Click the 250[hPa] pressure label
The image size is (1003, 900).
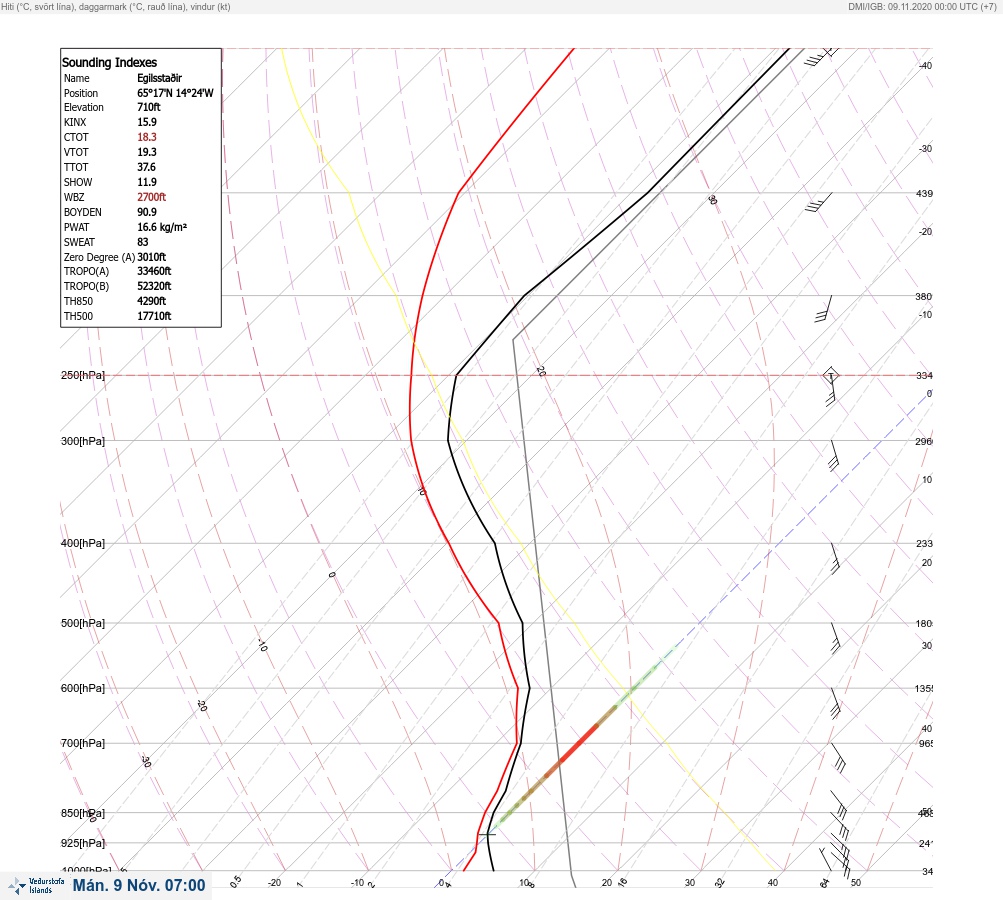(83, 375)
